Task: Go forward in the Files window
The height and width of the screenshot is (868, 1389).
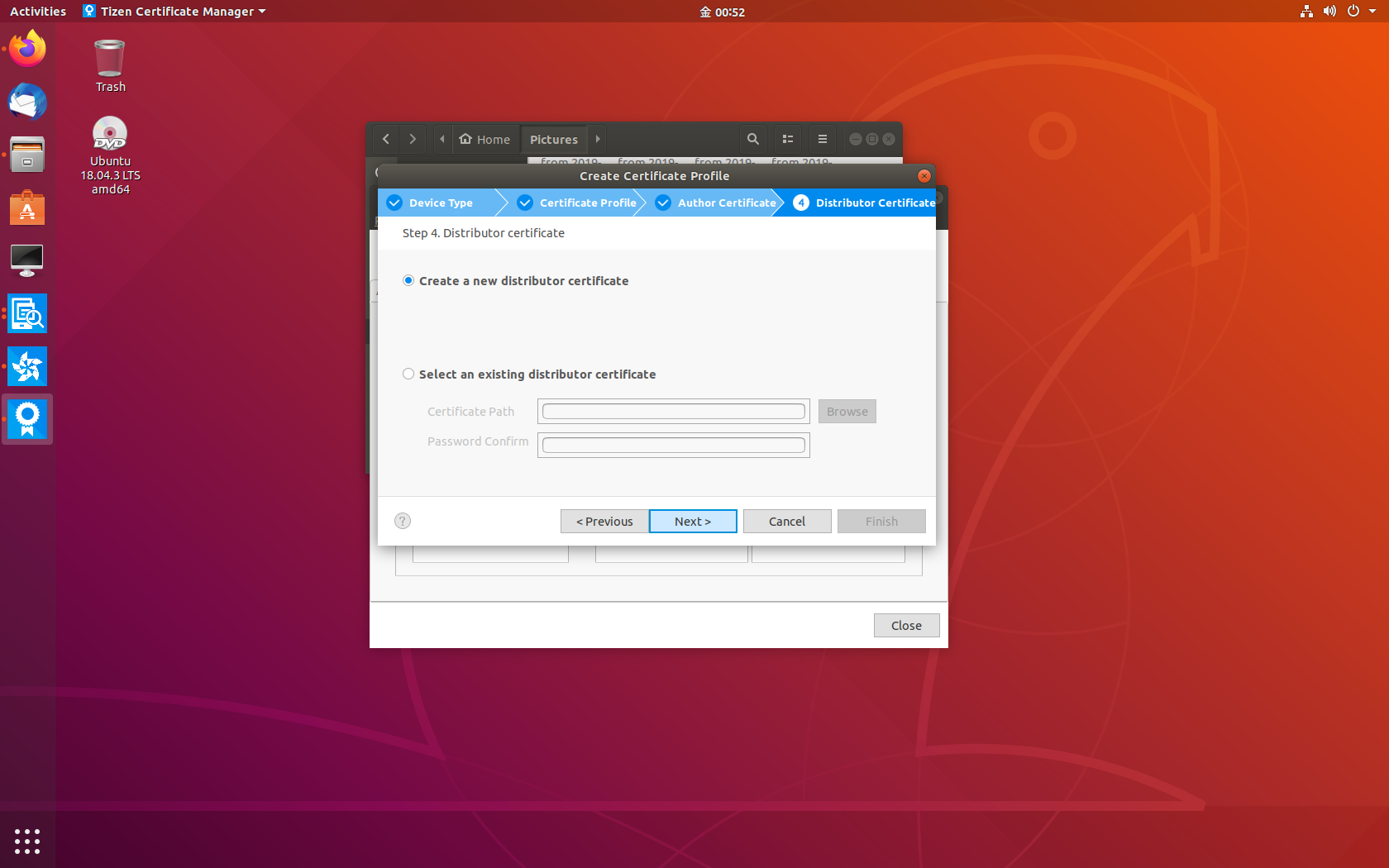Action: point(413,139)
